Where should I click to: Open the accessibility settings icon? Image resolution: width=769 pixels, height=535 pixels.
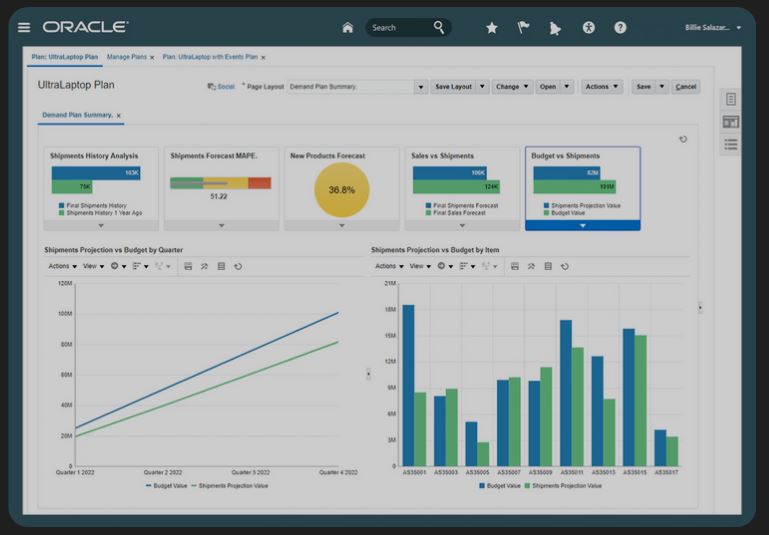coord(588,28)
